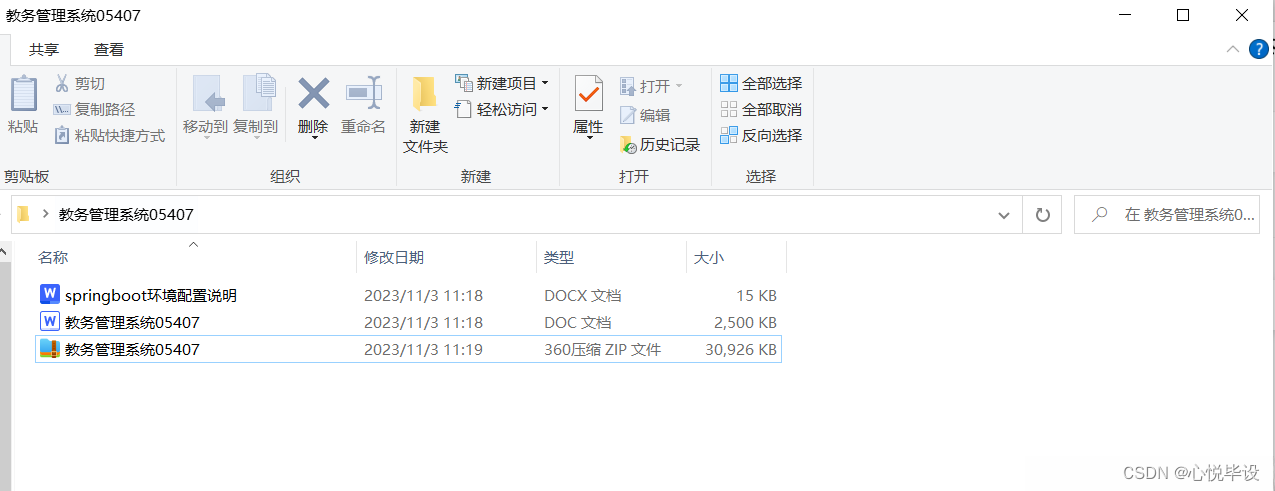Screen dimensions: 1275x491
Task: Click 全部取消 (Select none)
Action: 761,109
